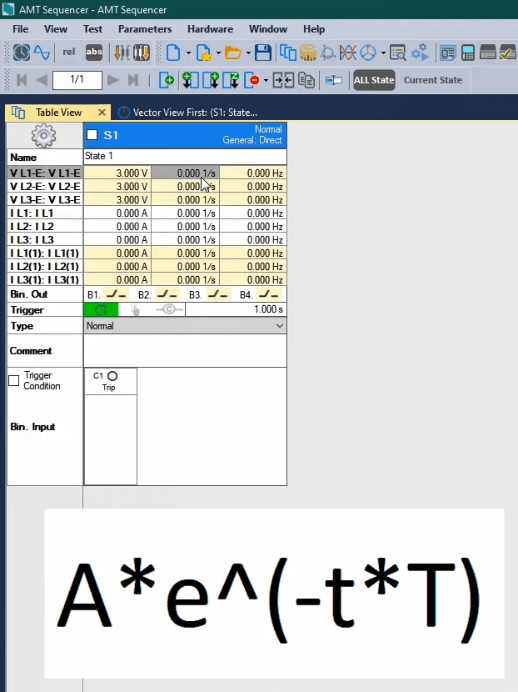
Task: Click the add state green-plus icon
Action: click(166, 80)
